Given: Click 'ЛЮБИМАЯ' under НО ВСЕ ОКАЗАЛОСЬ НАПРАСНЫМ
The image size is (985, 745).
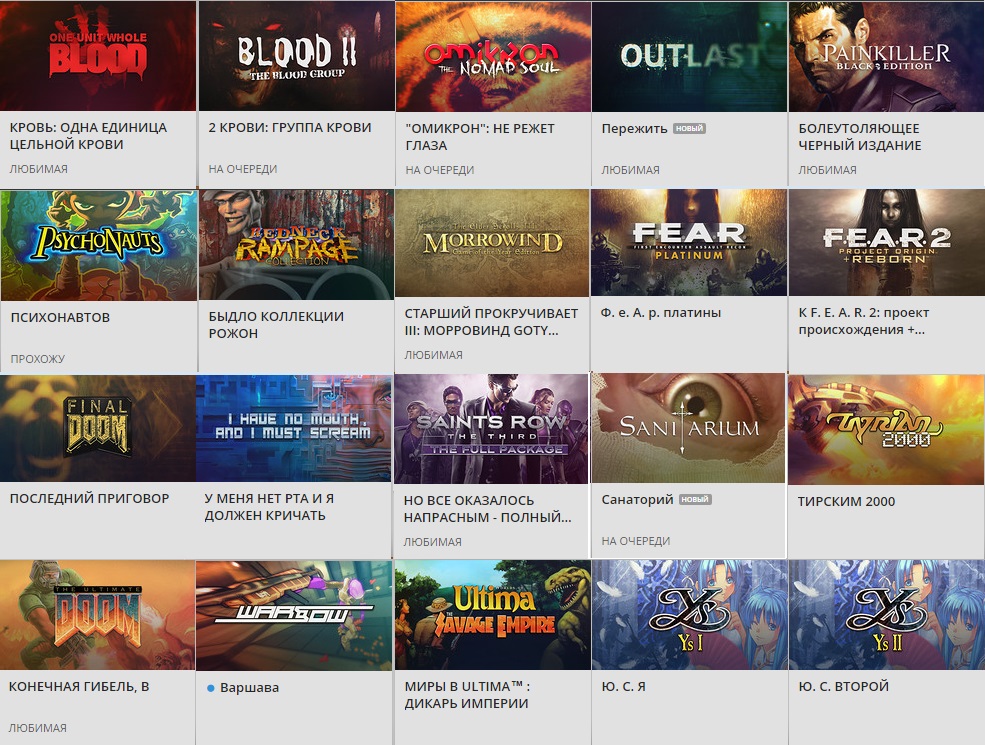Looking at the screenshot, I should (x=432, y=542).
